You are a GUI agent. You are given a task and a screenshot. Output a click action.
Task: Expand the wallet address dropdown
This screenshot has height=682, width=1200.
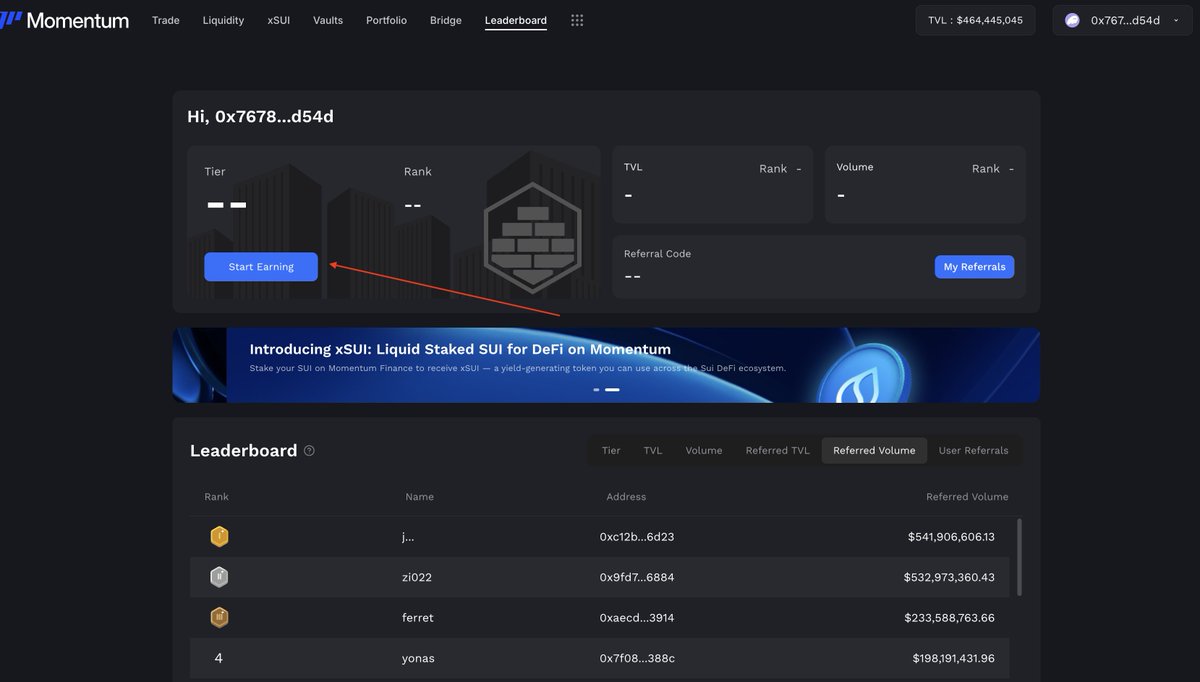[x=1175, y=20]
